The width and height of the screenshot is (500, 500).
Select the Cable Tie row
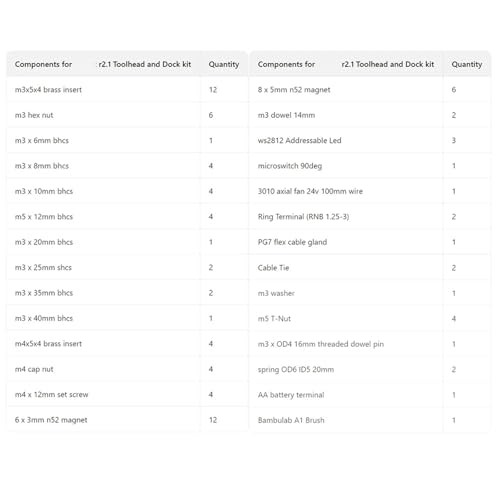tap(370, 268)
